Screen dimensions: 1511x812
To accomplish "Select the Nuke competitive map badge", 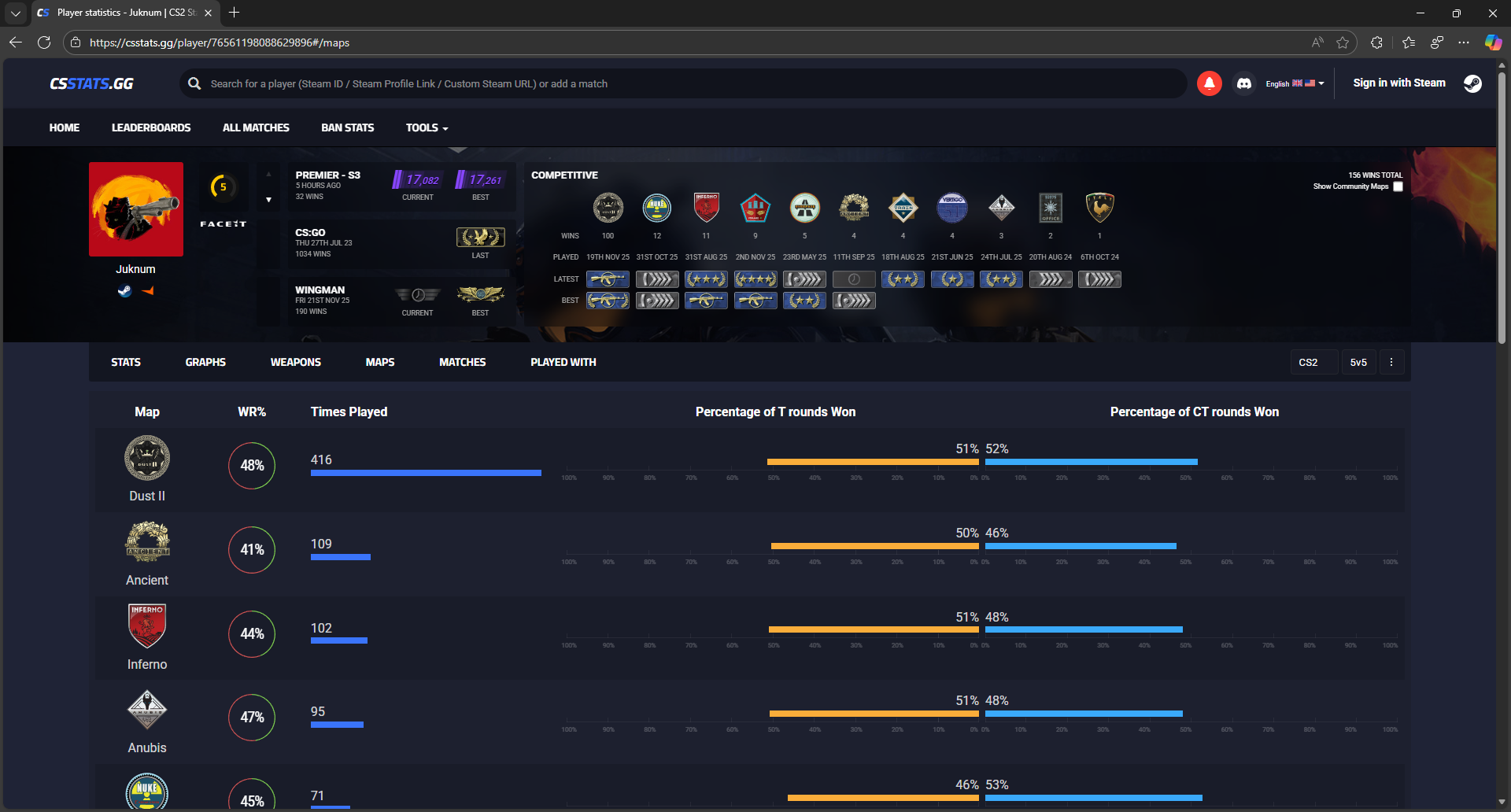I will 657,208.
